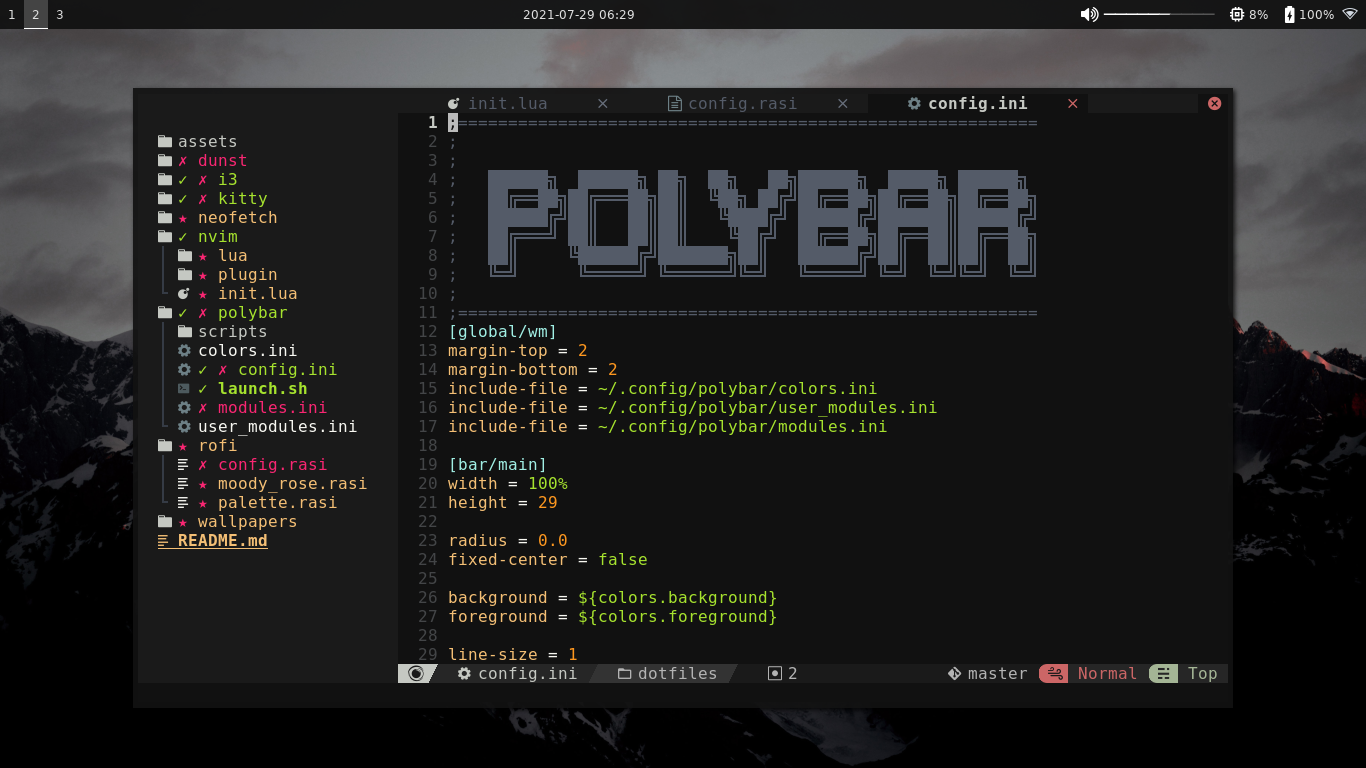
Task: Switch to the config.rasi tab
Action: coord(742,104)
